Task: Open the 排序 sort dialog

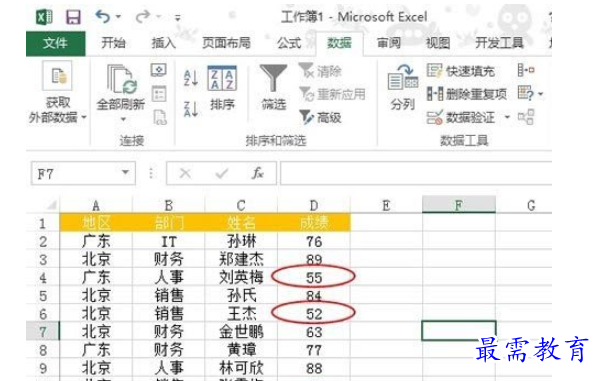Action: click(x=222, y=88)
